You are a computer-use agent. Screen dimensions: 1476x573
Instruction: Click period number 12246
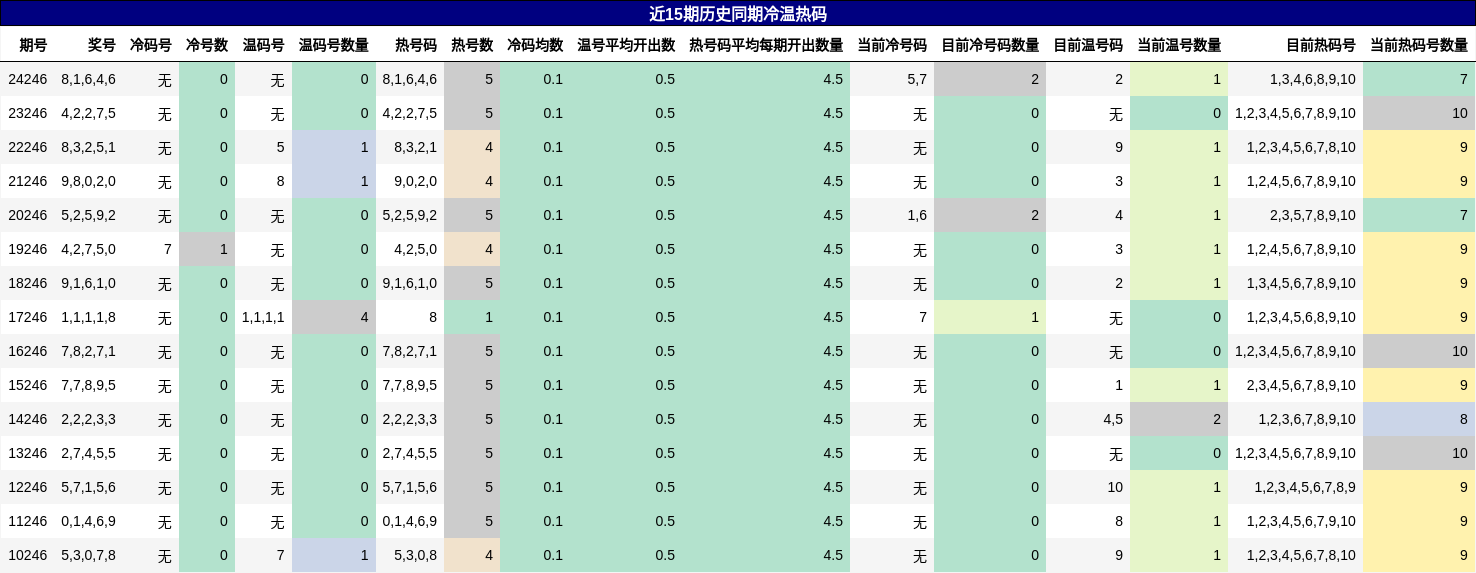tap(27, 487)
